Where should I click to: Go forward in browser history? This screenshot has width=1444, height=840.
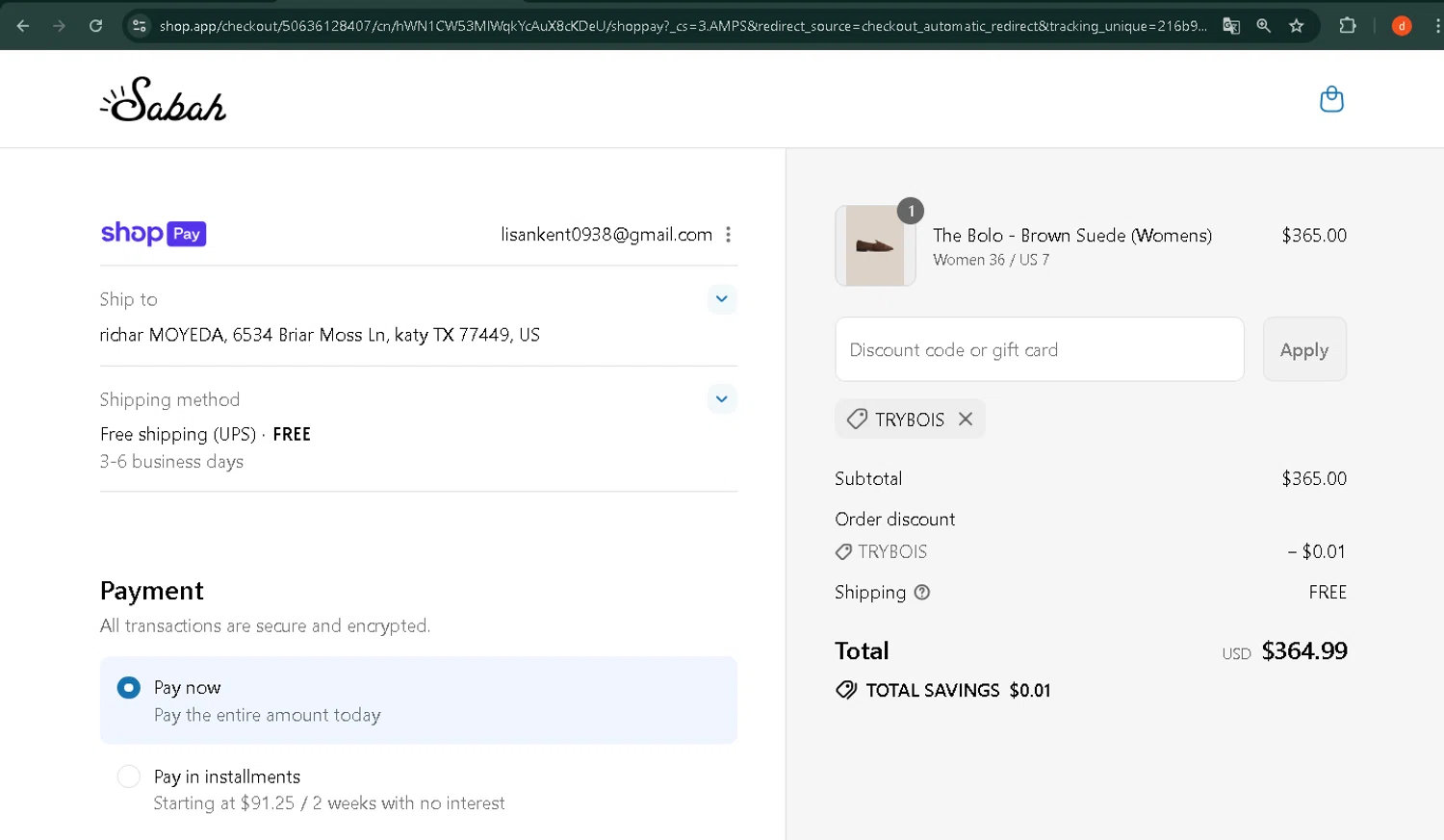point(60,26)
